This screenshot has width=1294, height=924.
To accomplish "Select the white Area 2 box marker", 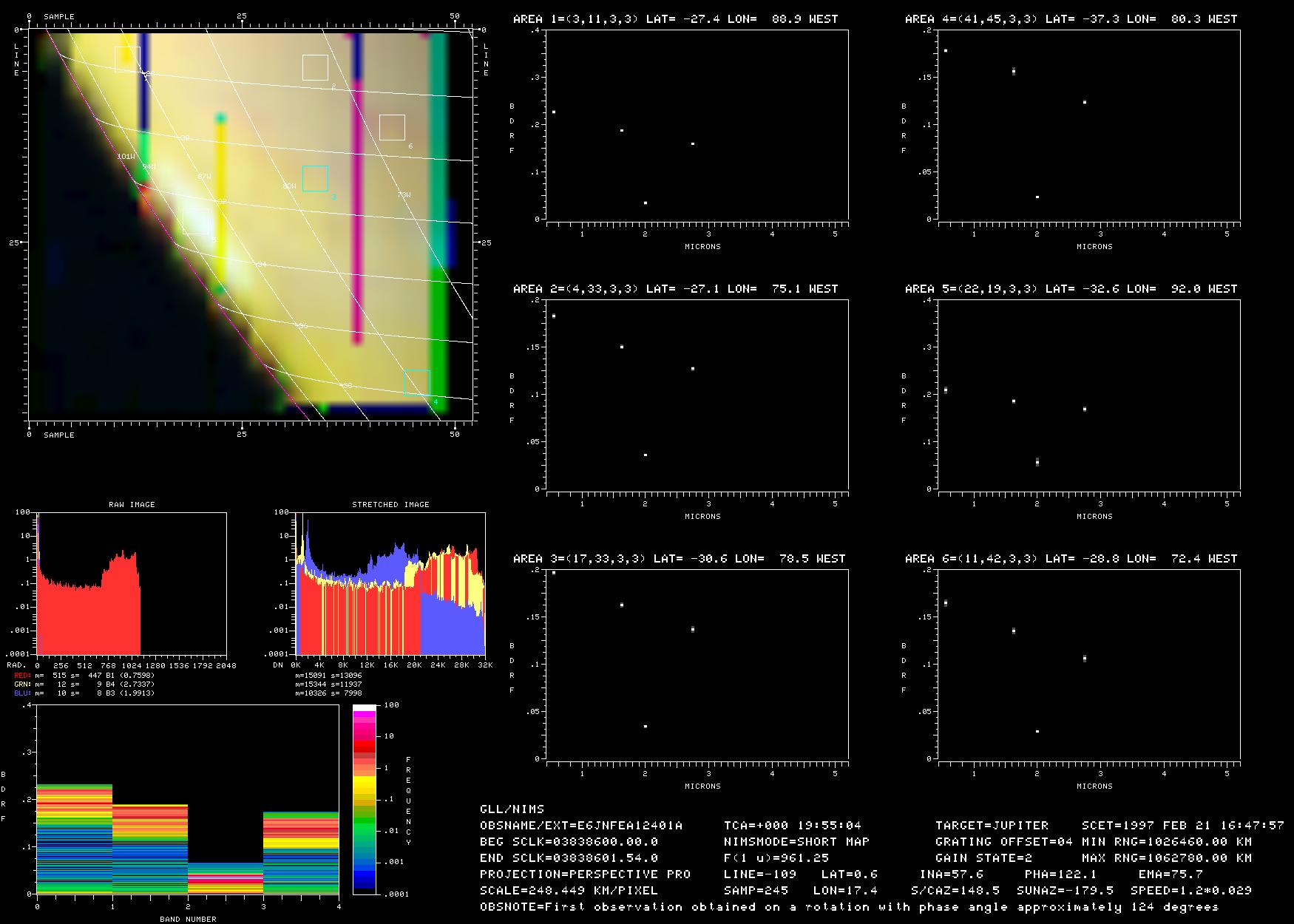I will click(315, 67).
